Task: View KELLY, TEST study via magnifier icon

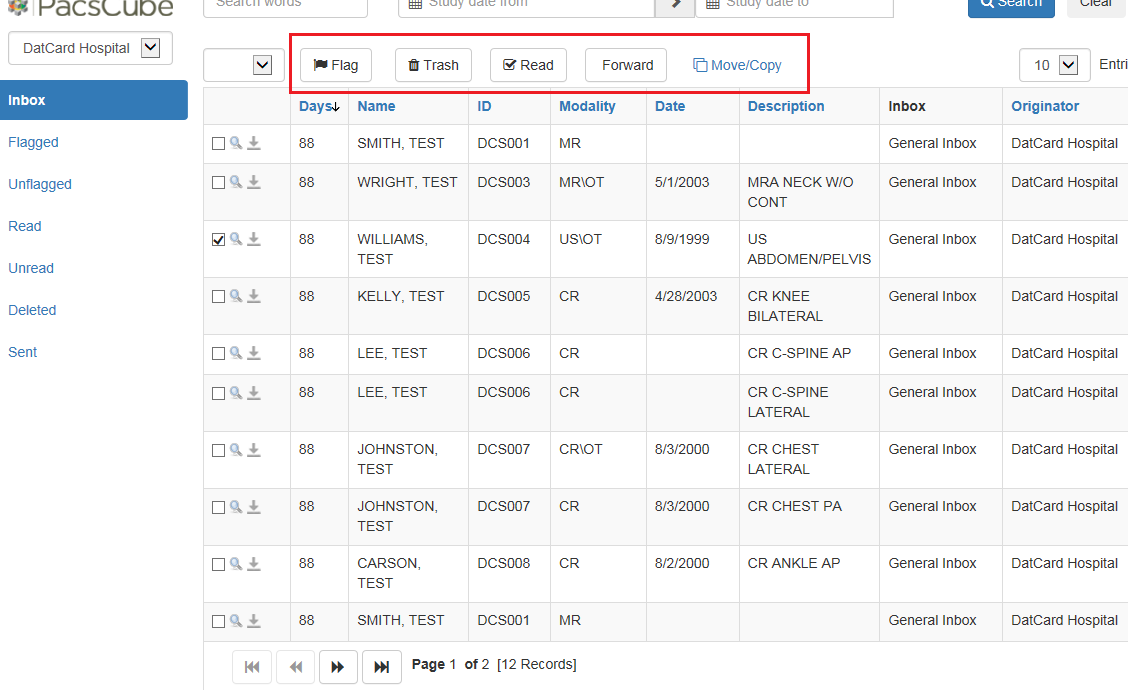Action: pyautogui.click(x=236, y=295)
